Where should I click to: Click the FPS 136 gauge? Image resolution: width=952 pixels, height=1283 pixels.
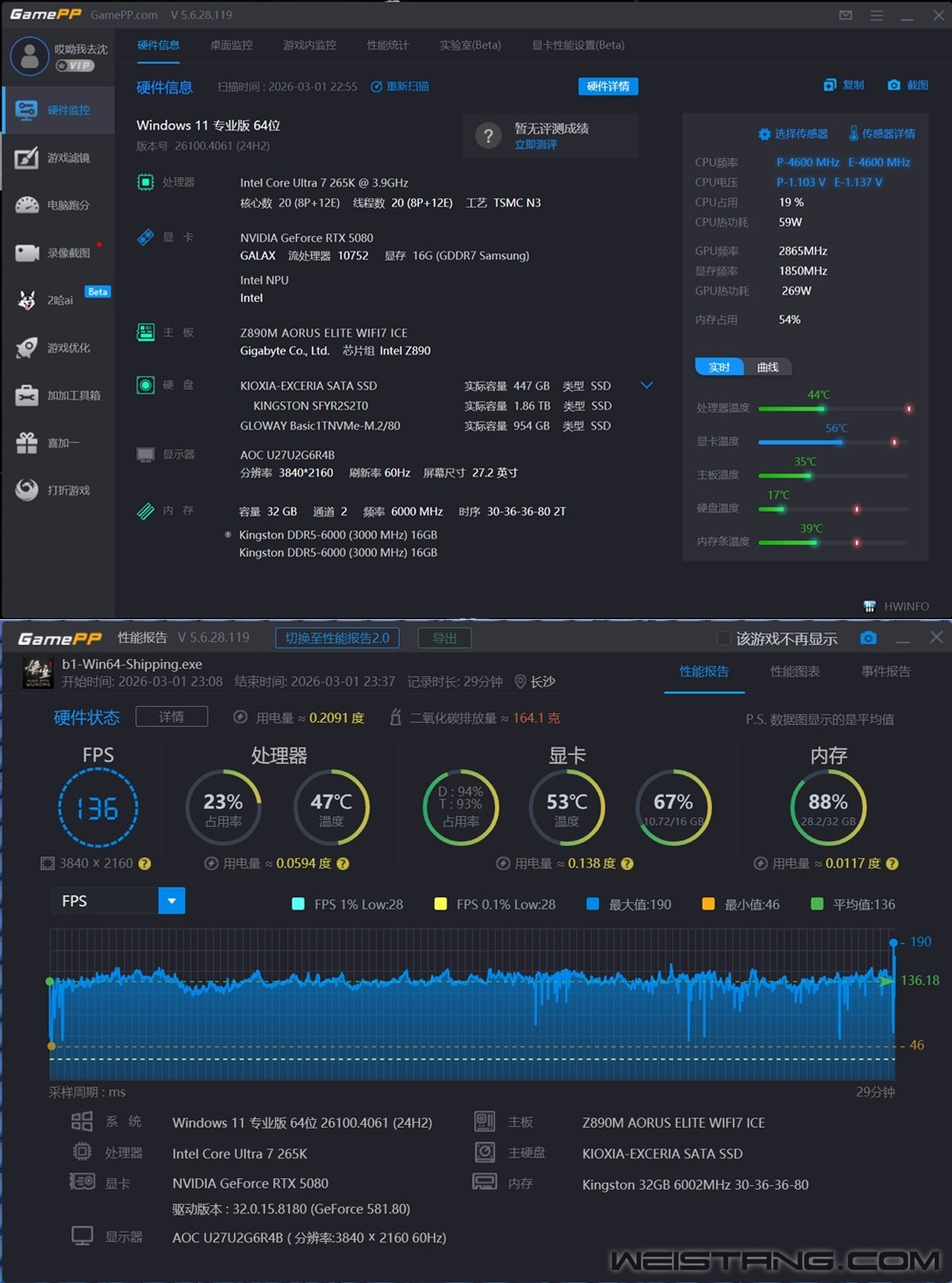[98, 808]
